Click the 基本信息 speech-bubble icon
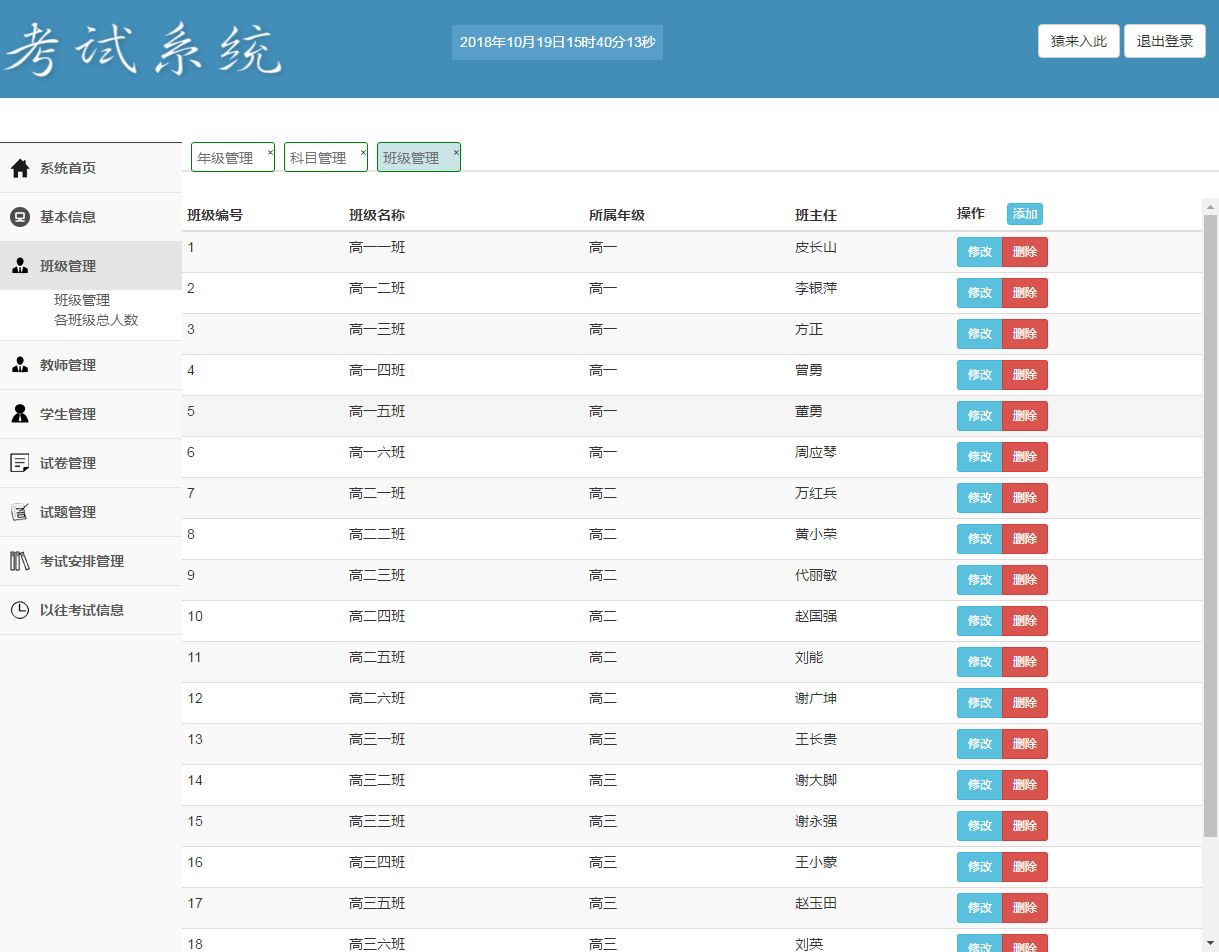This screenshot has width=1219, height=952. [19, 217]
